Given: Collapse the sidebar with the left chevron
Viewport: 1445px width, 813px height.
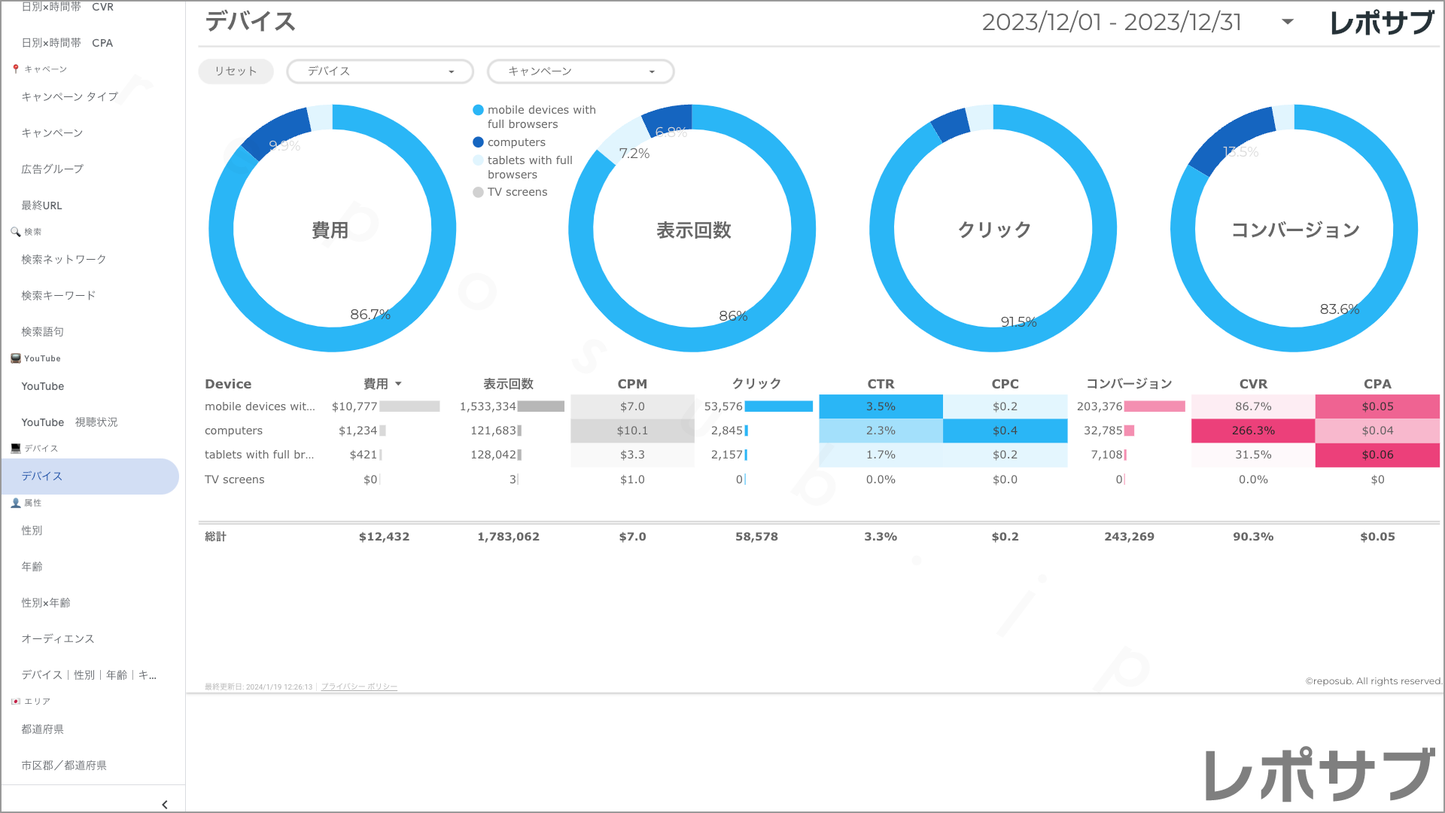Looking at the screenshot, I should pos(165,804).
